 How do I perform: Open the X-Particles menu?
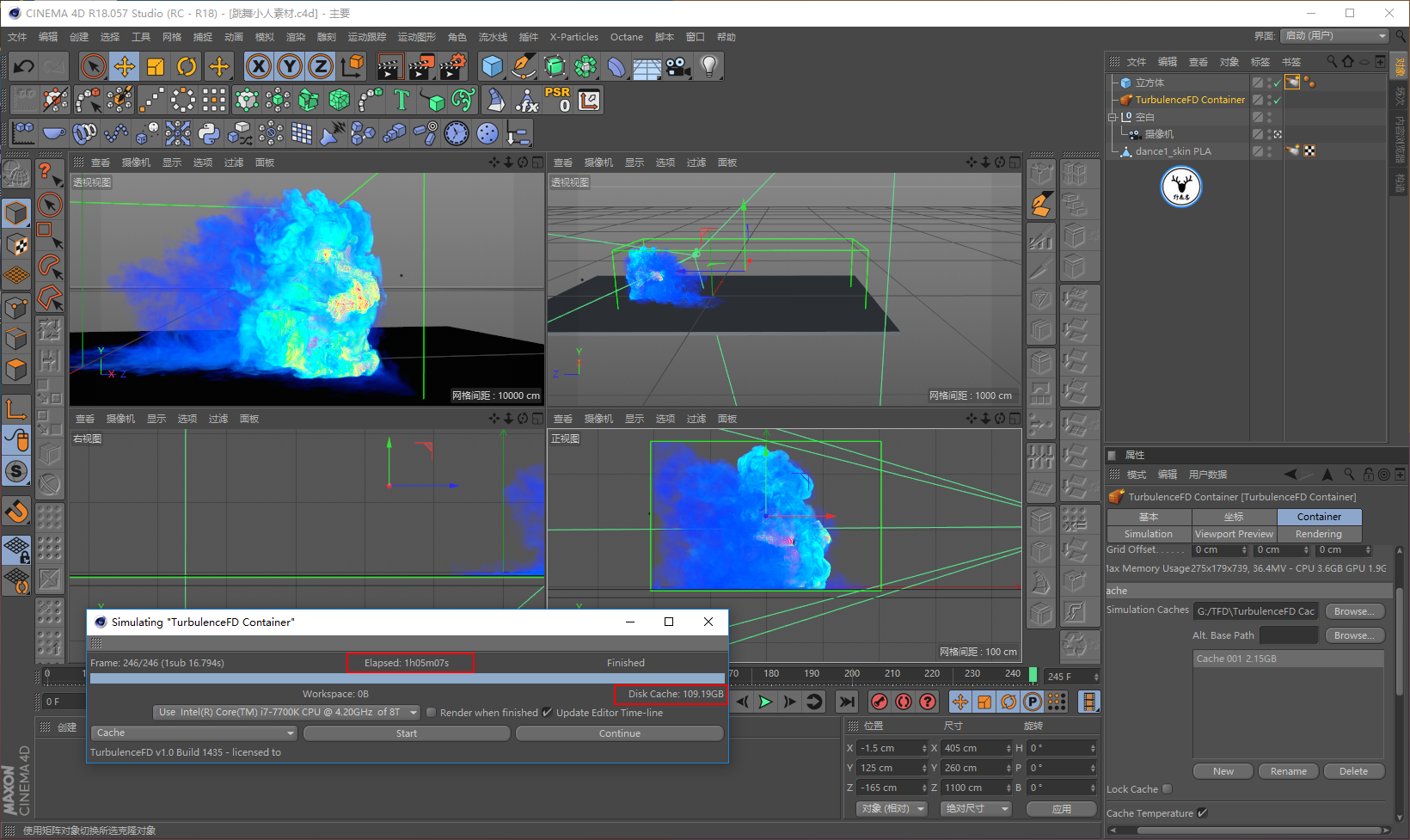pos(573,37)
